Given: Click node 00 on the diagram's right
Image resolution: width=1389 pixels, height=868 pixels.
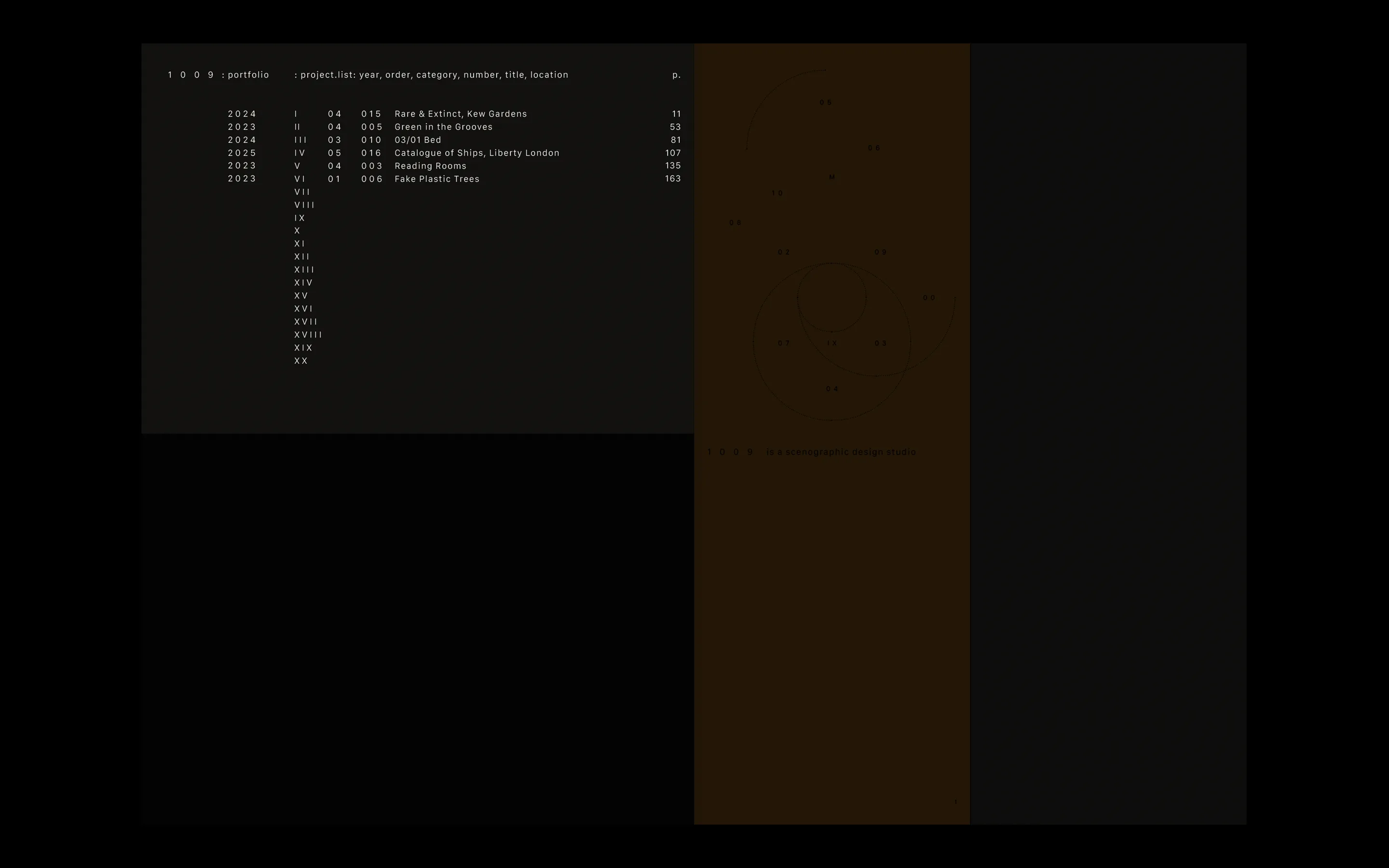Looking at the screenshot, I should [929, 298].
